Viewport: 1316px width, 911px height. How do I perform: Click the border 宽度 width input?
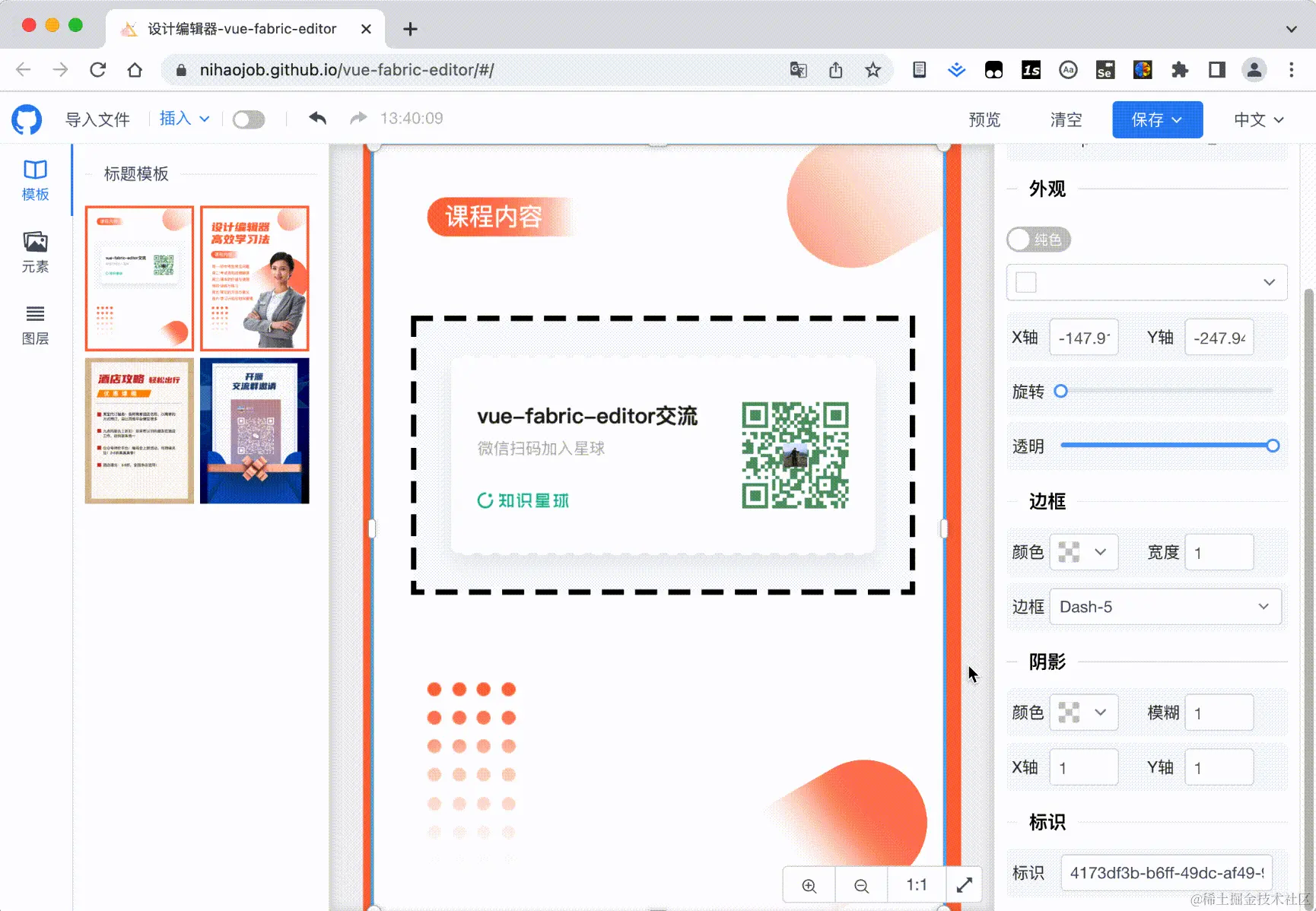[1219, 552]
